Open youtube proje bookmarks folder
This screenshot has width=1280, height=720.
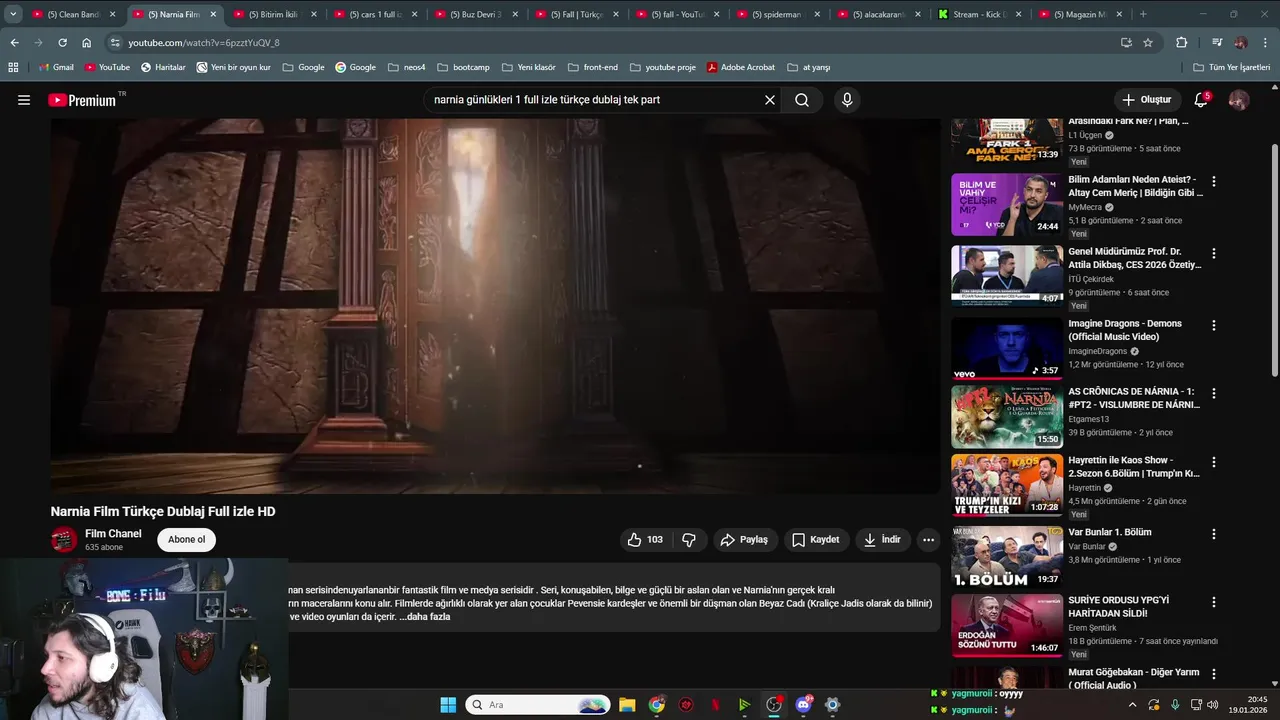click(662, 67)
